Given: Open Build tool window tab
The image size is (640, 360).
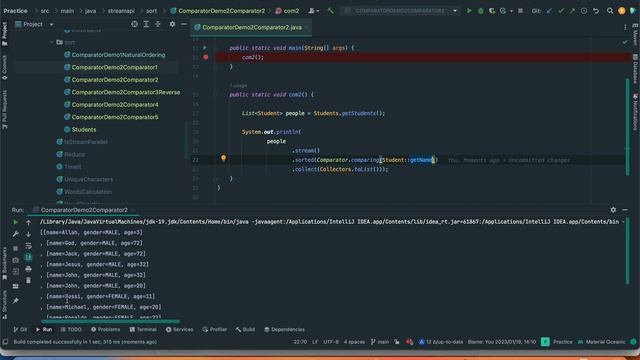Looking at the screenshot, I should point(245,329).
